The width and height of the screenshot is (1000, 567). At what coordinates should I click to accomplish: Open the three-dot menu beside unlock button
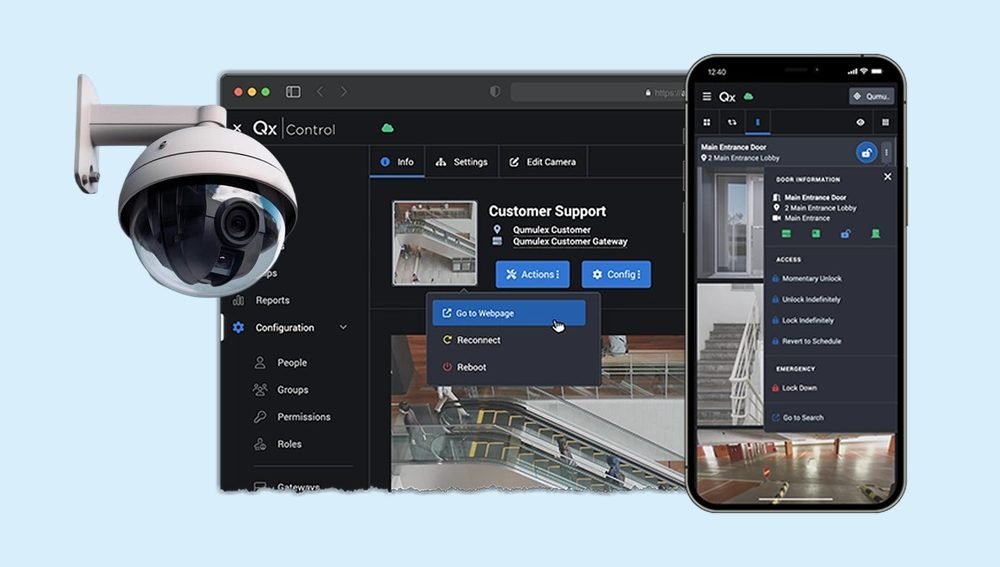(x=886, y=152)
